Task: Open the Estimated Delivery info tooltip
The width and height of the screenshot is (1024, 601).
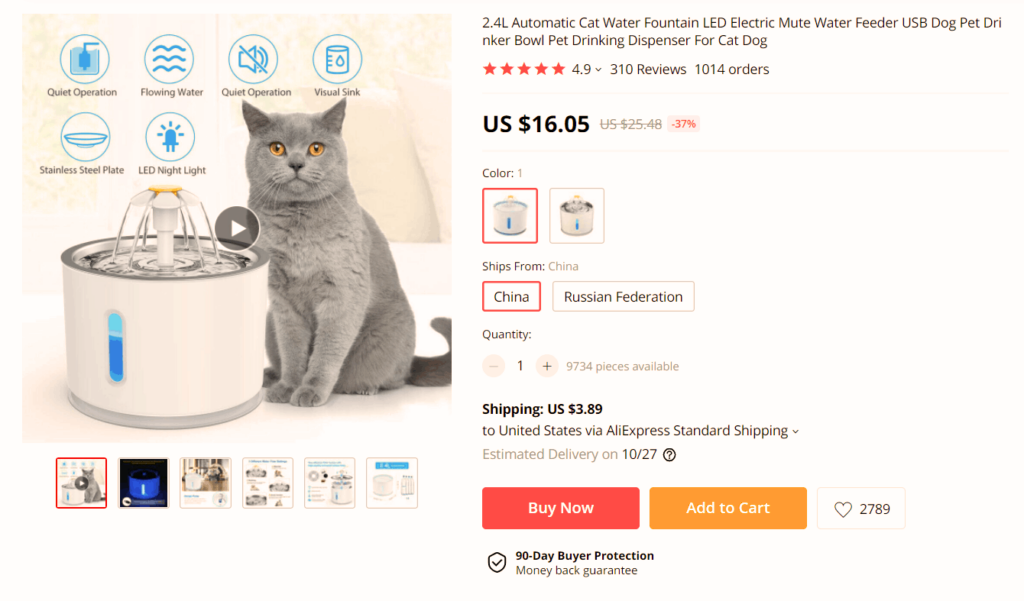Action: coord(667,455)
